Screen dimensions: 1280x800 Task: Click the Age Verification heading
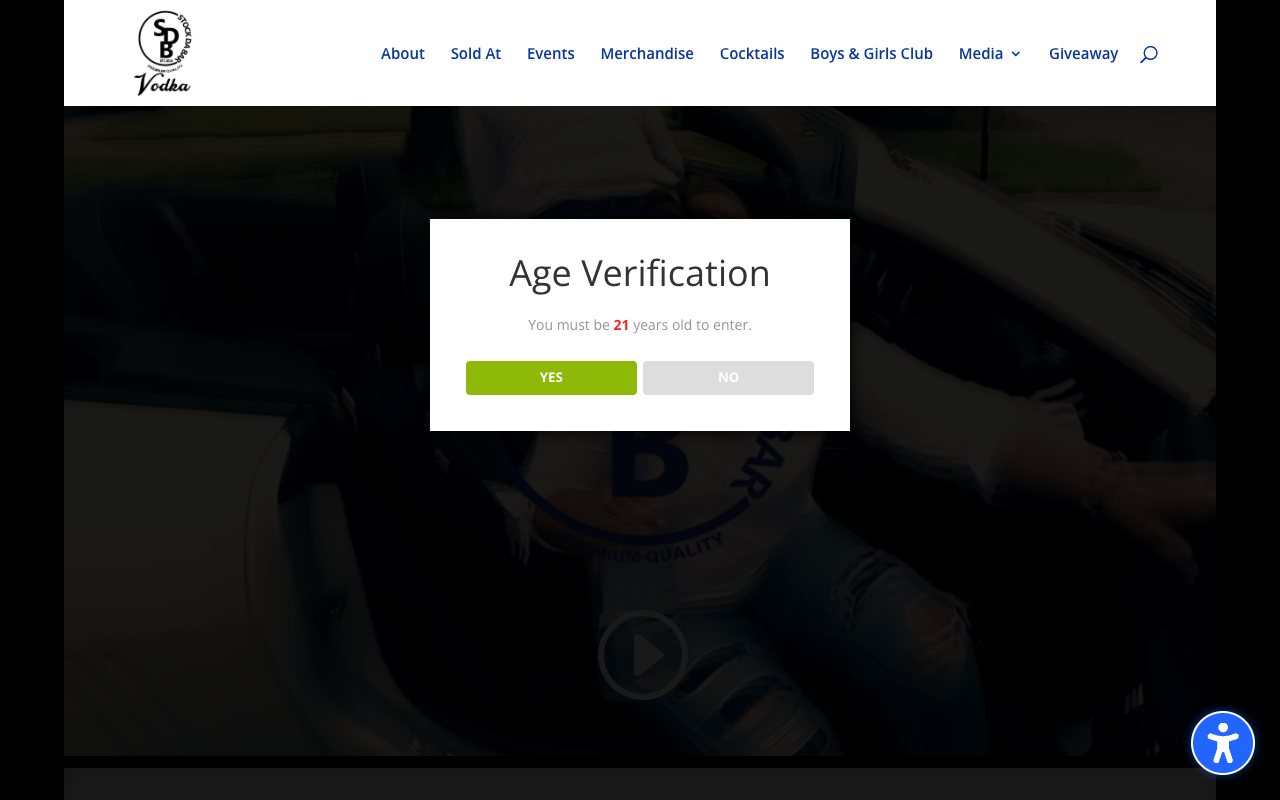click(x=640, y=273)
